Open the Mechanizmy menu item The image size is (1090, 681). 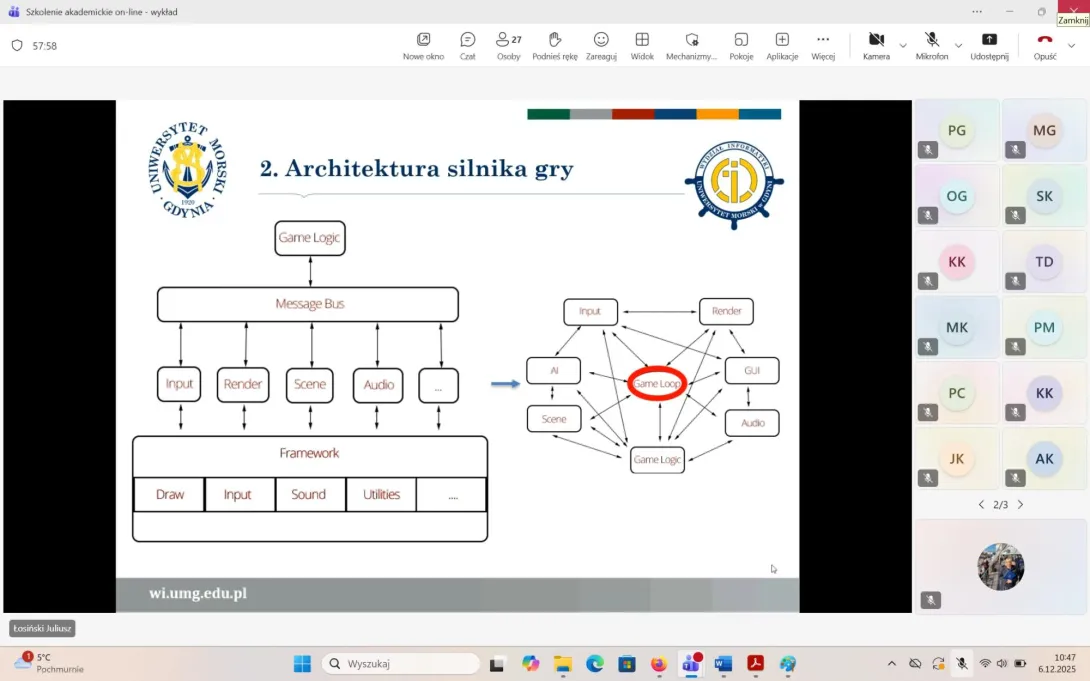point(691,45)
